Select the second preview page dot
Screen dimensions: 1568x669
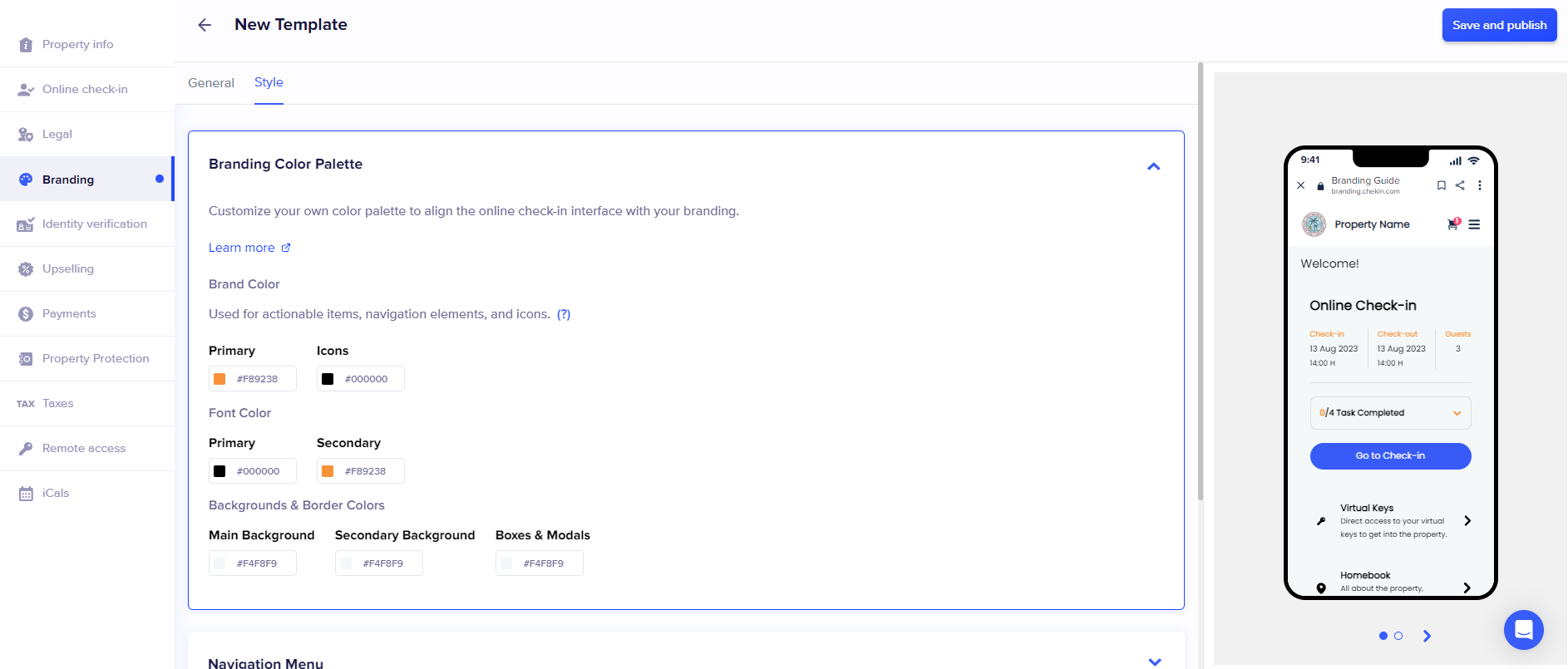[x=1398, y=636]
